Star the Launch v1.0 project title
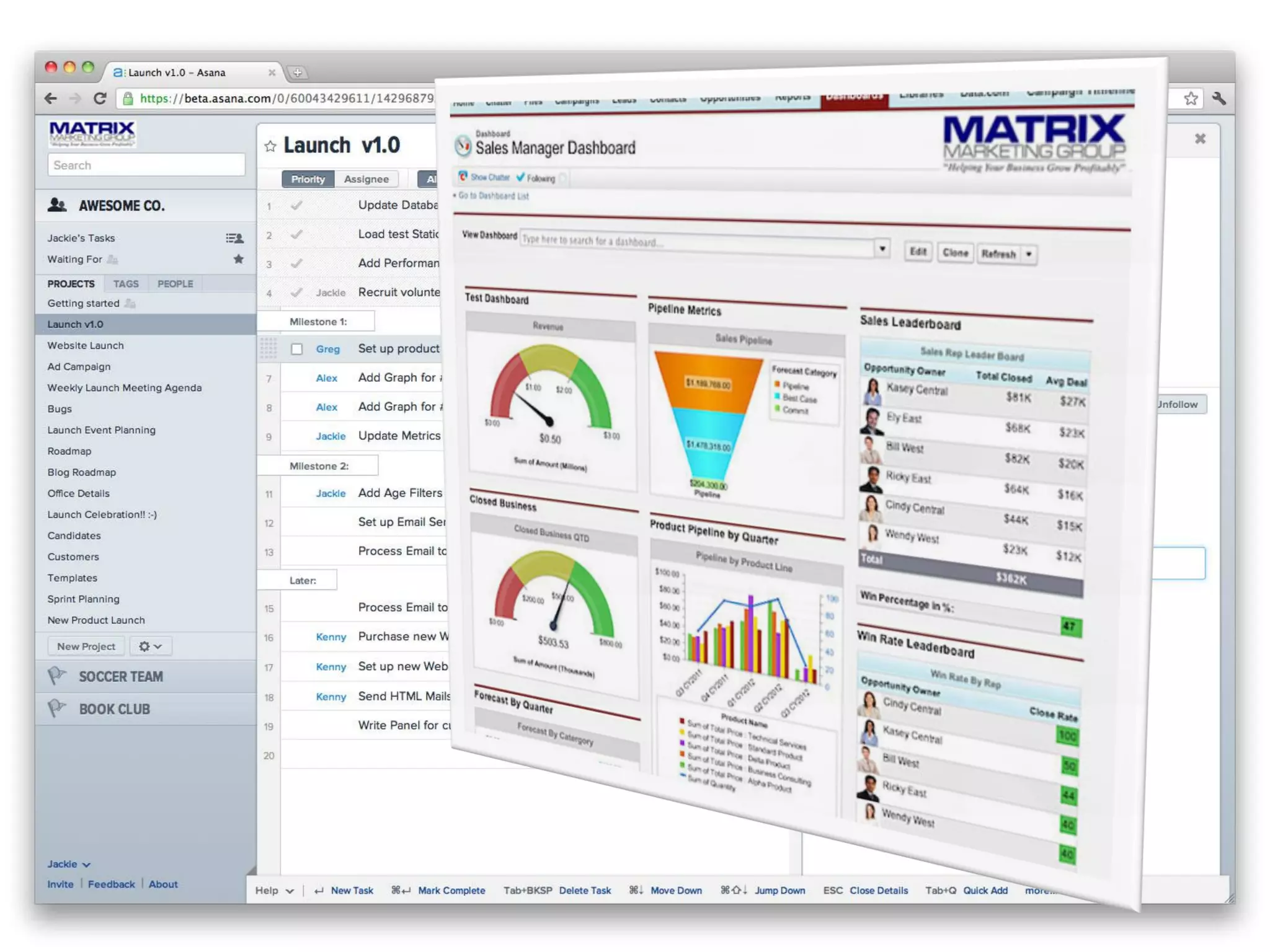Viewport: 1270px width, 952px height. point(270,146)
